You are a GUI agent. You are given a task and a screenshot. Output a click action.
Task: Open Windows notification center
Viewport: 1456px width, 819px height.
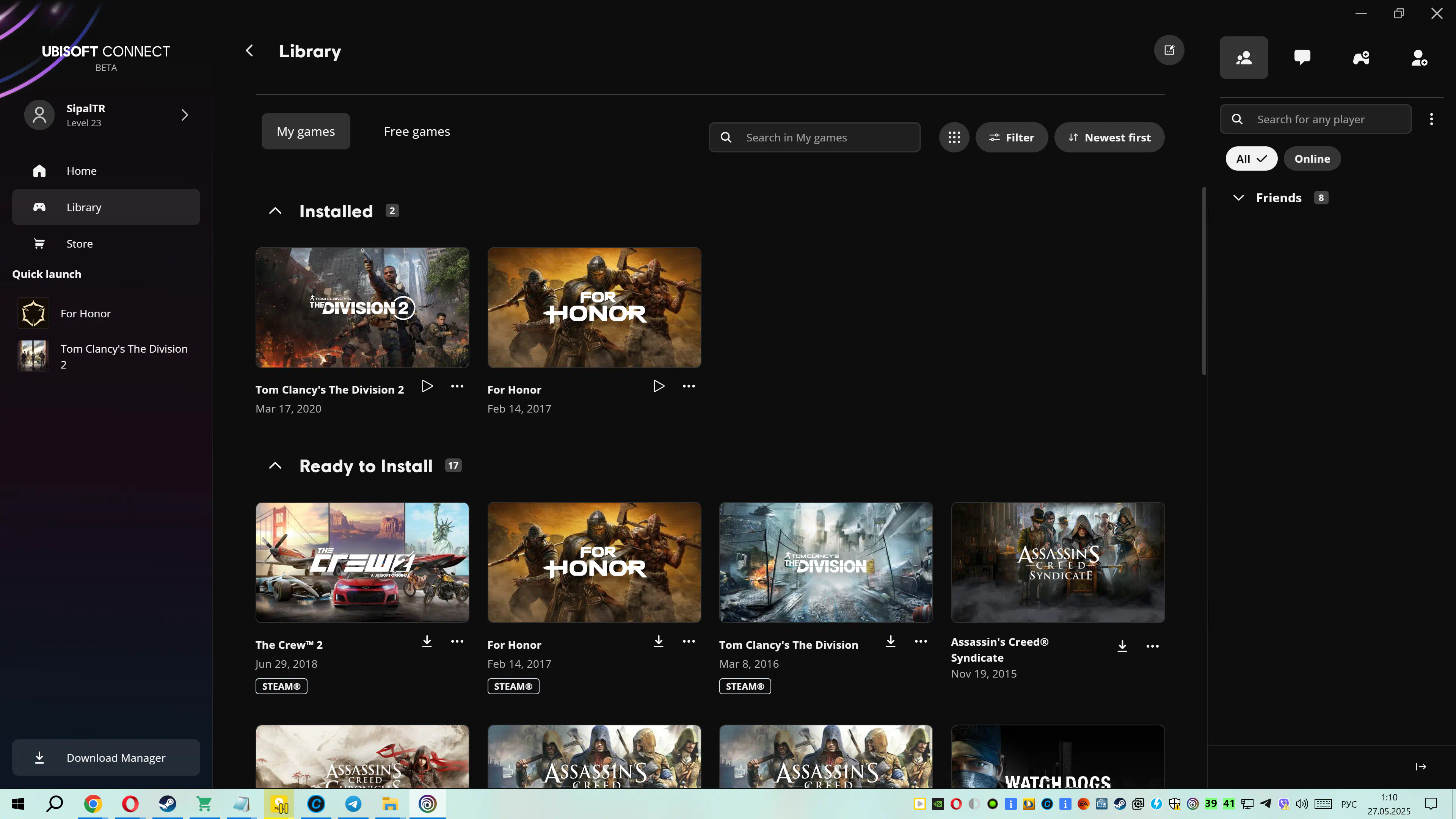1431,804
